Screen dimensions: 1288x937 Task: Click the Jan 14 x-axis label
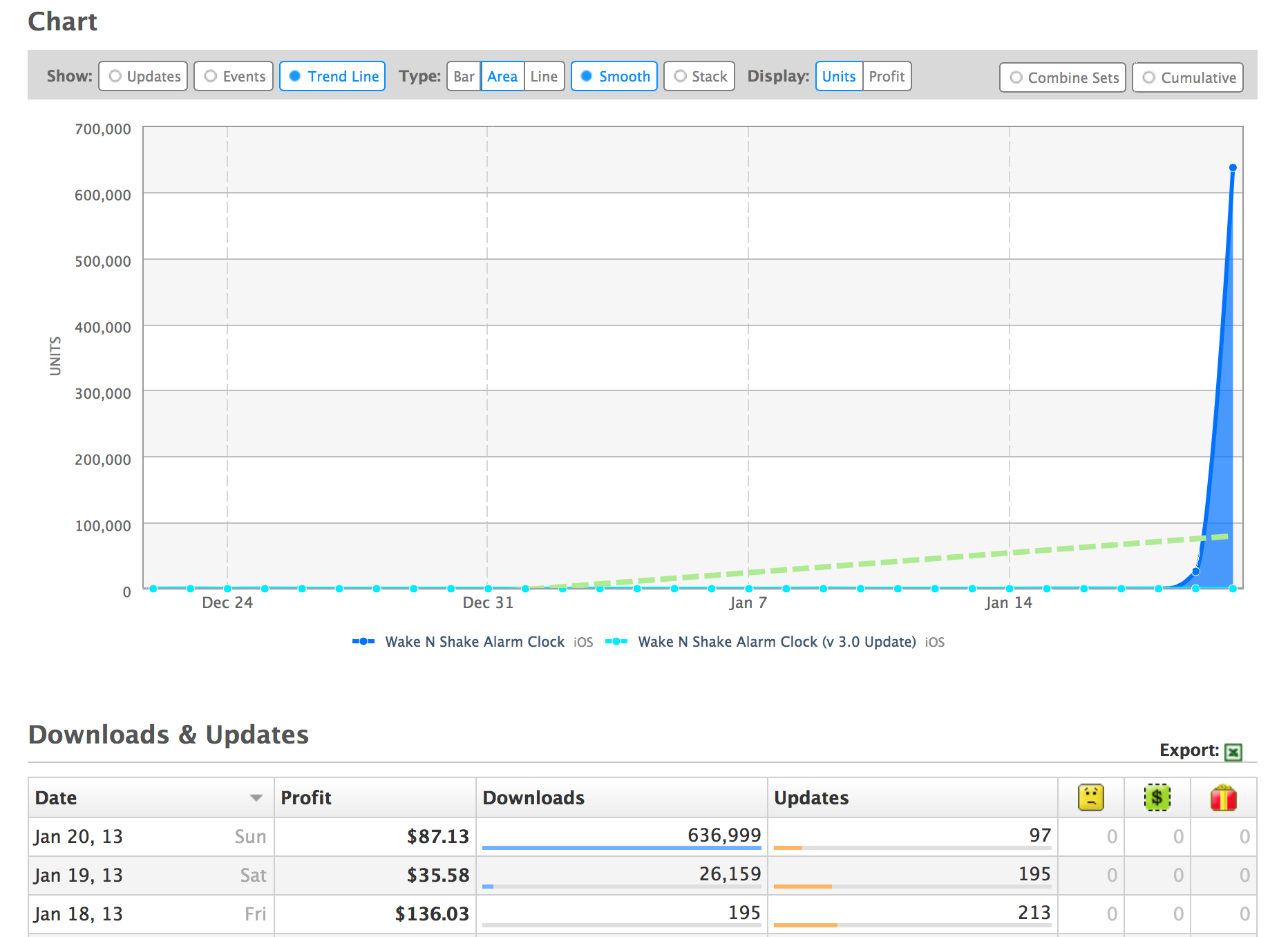coord(1009,603)
